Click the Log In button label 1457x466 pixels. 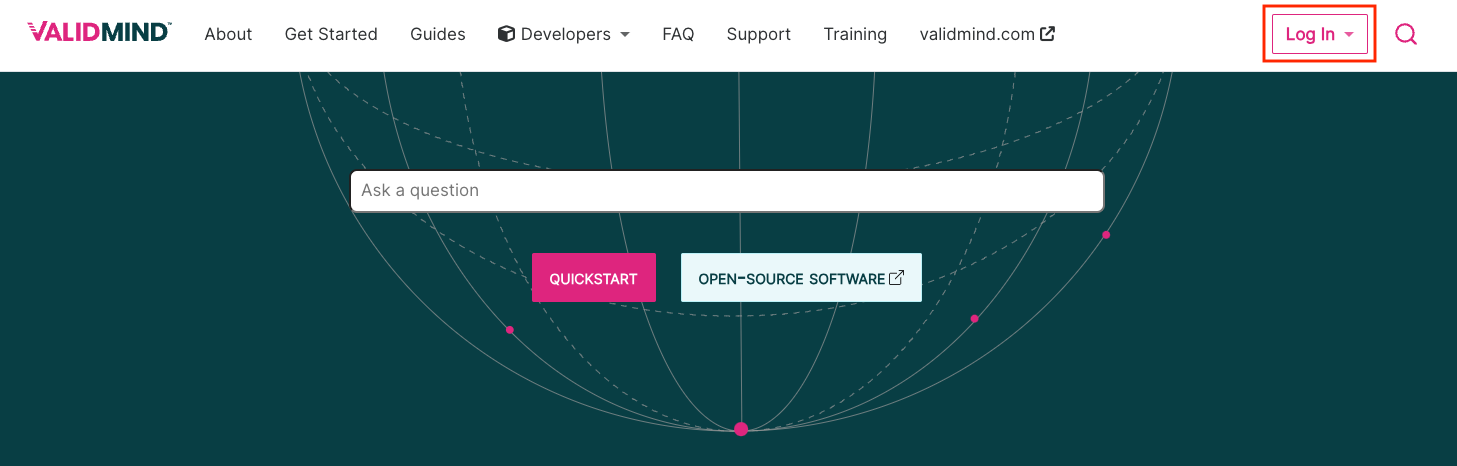click(1309, 34)
